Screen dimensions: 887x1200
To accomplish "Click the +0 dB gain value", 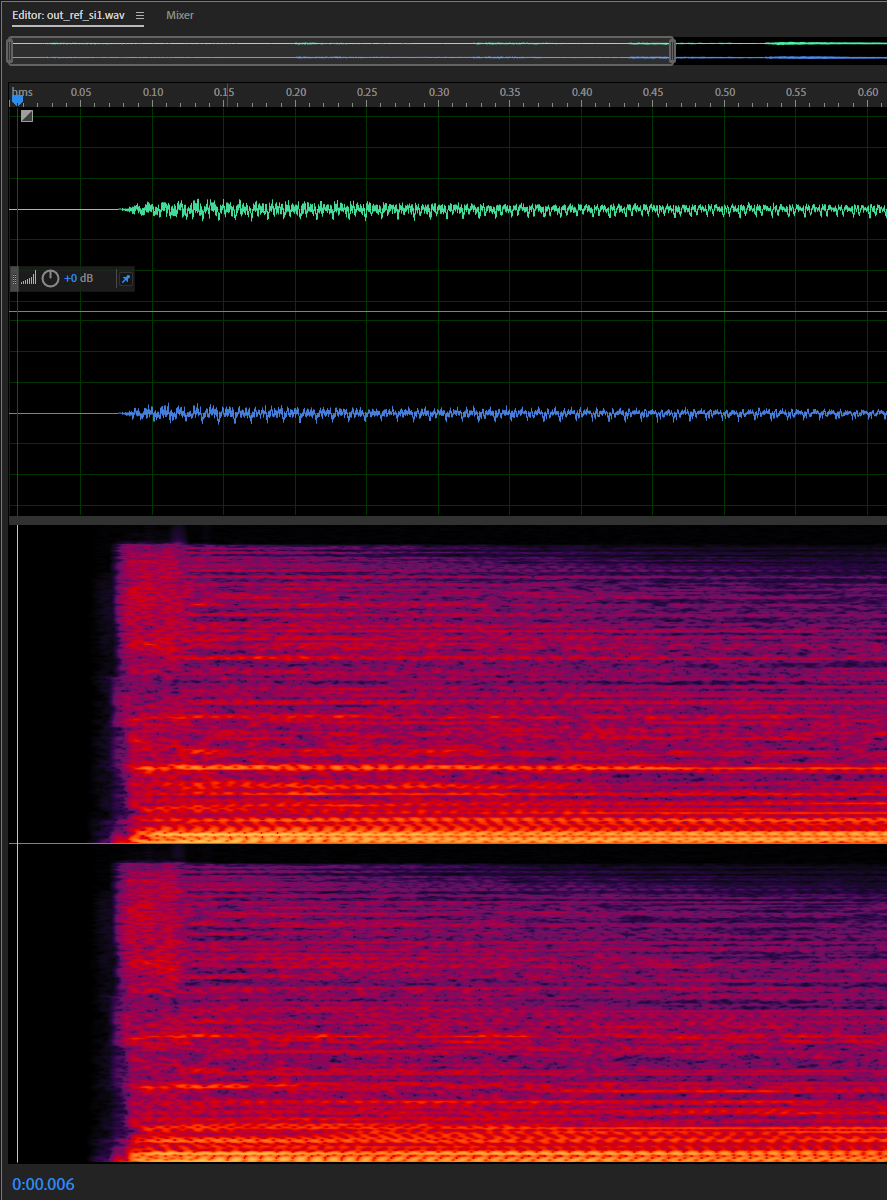I will 78,279.
